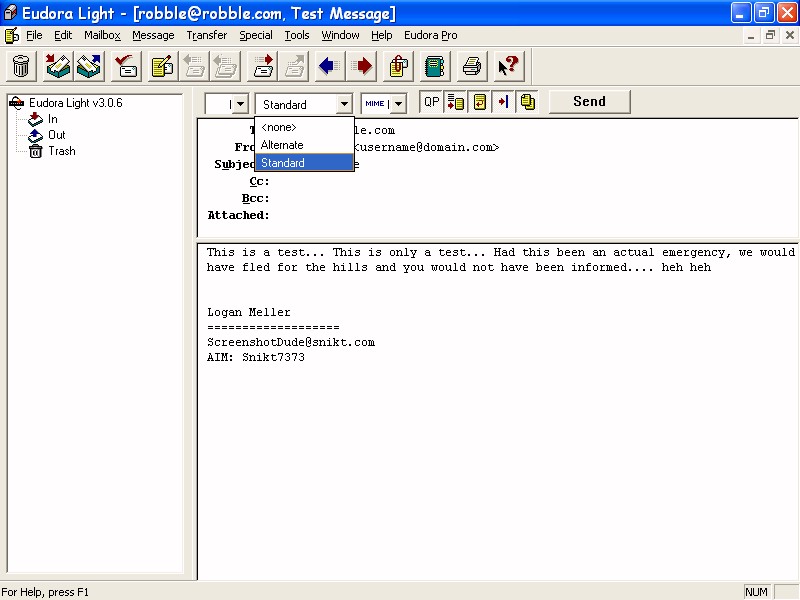Image resolution: width=800 pixels, height=600 pixels.
Task: Activate context help pointer icon
Action: pyautogui.click(x=509, y=66)
